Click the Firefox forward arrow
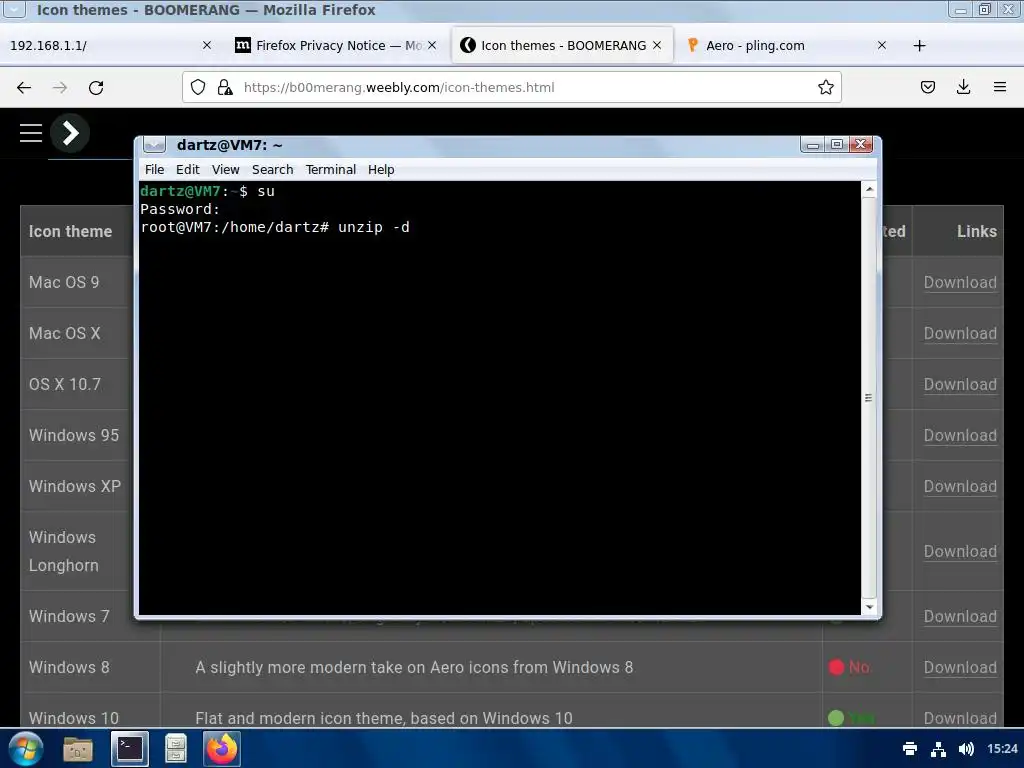Viewport: 1024px width, 768px height. click(x=60, y=88)
